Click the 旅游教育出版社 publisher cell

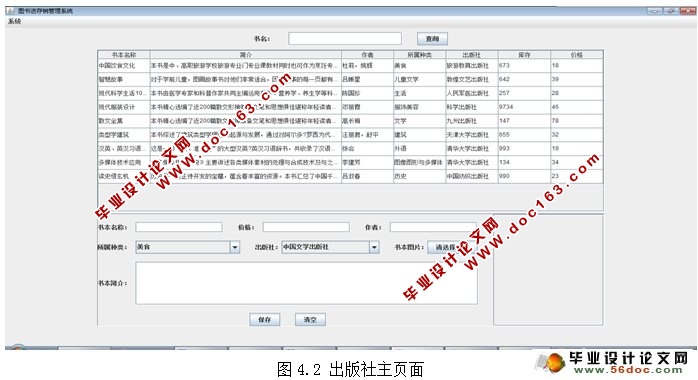pos(472,65)
